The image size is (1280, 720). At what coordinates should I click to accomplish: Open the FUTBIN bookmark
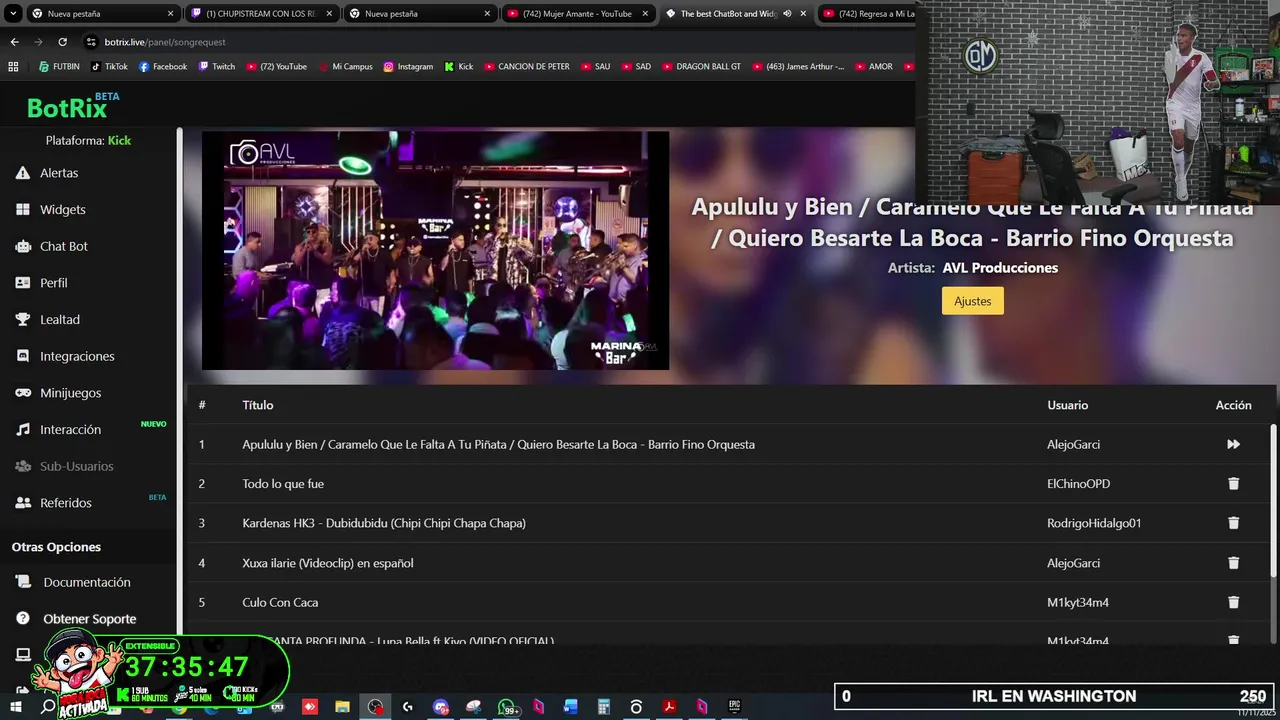59,67
